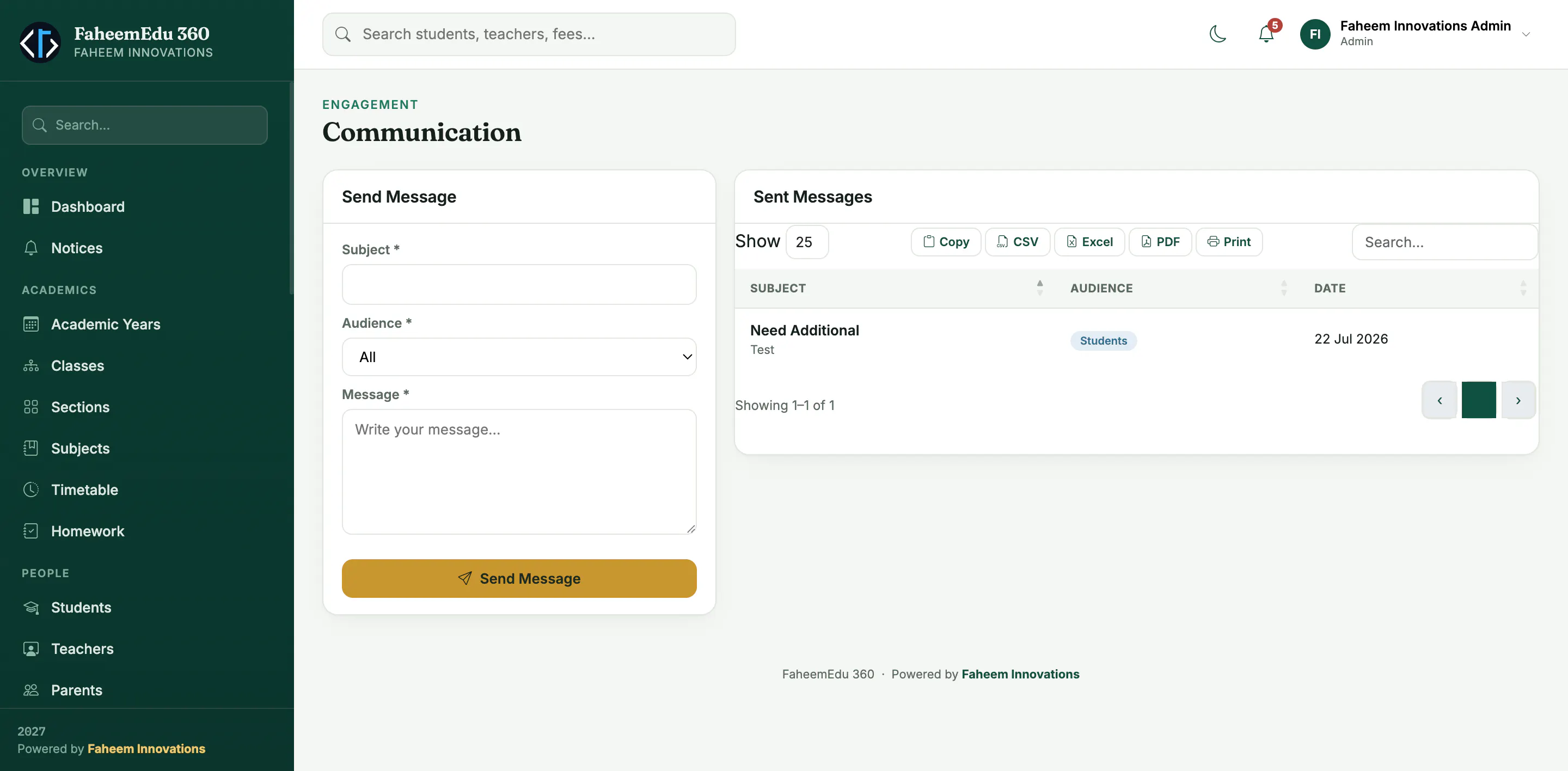Click the Notices bell icon in sidebar
1568x771 pixels.
30,248
